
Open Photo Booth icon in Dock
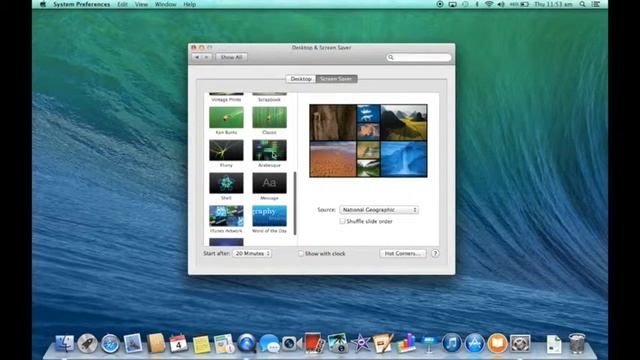(314, 343)
